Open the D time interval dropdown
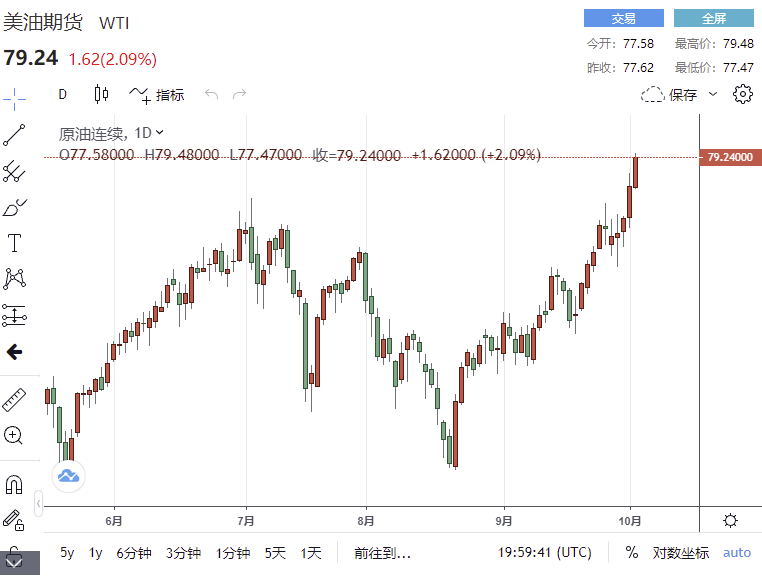This screenshot has height=576, width=762. pos(62,95)
